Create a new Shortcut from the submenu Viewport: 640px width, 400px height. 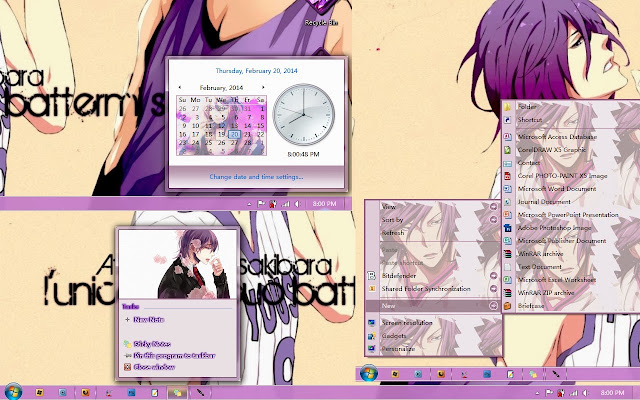click(571, 120)
